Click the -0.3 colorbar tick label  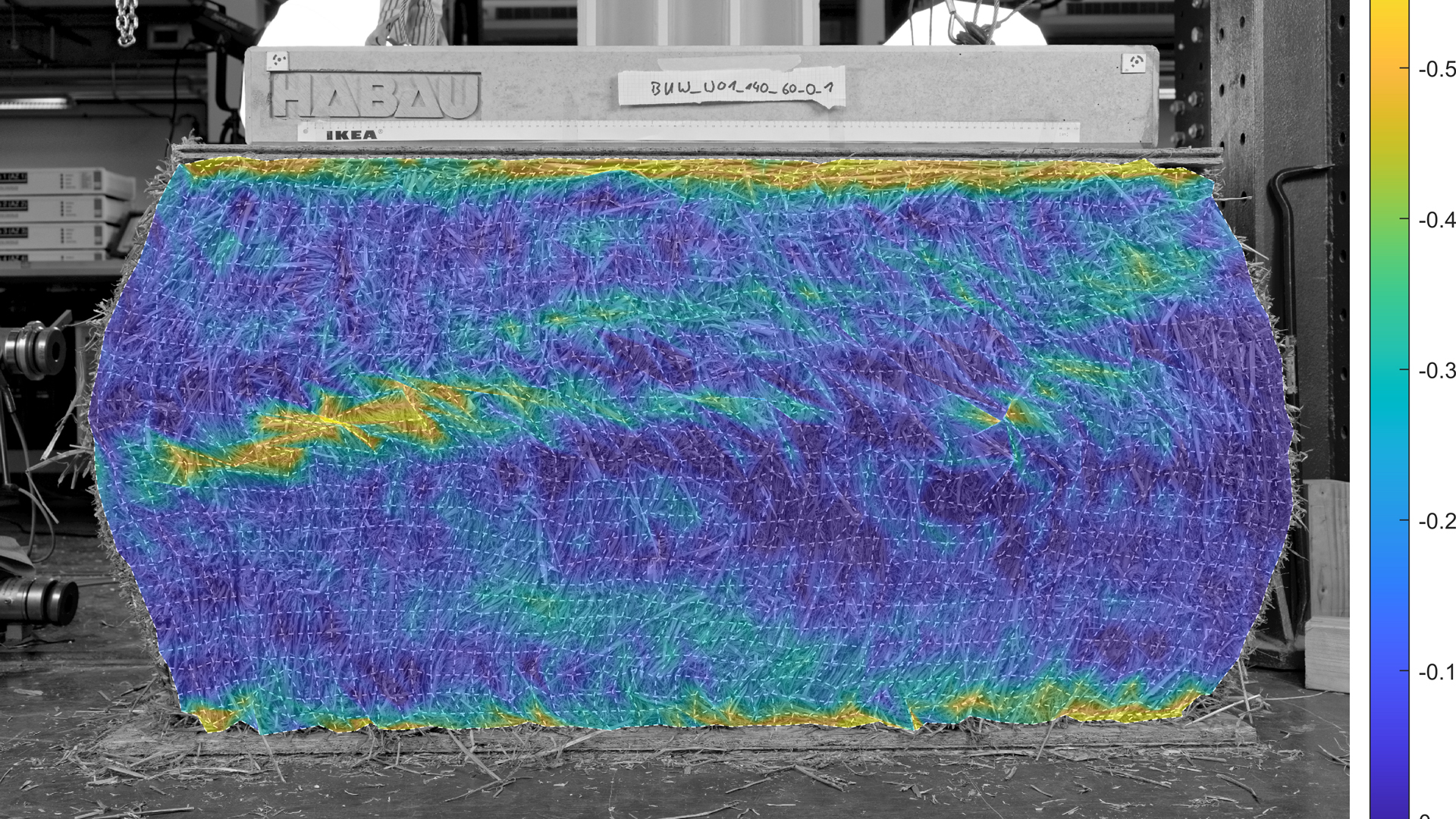1436,371
